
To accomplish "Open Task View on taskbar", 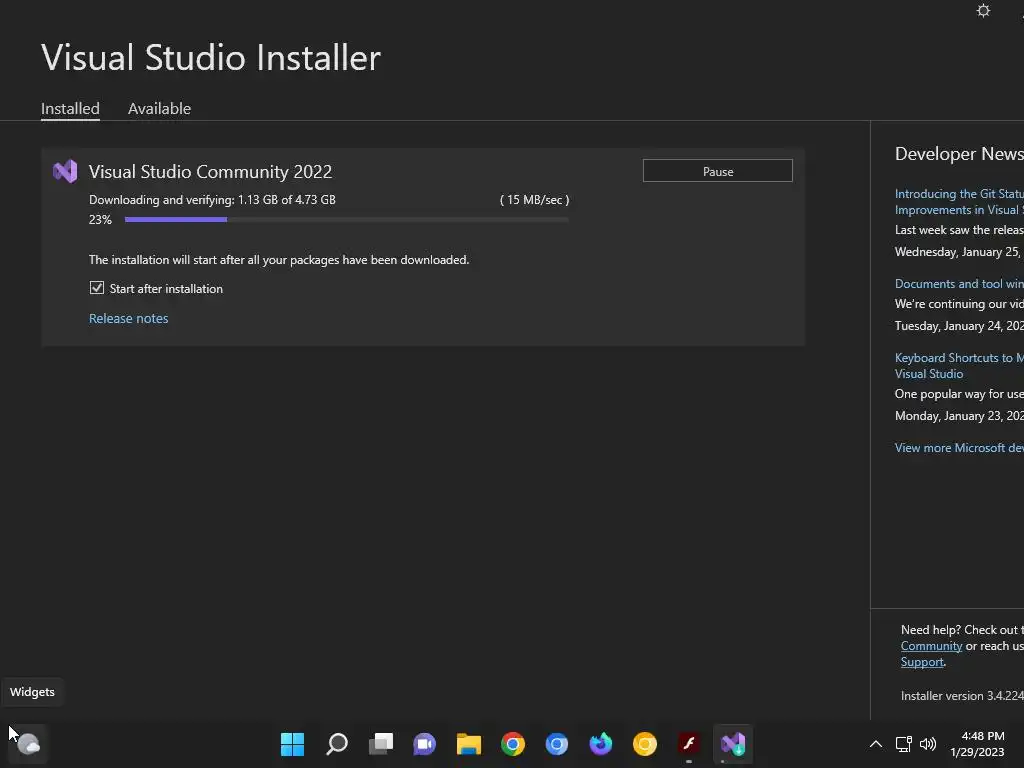I will (381, 744).
